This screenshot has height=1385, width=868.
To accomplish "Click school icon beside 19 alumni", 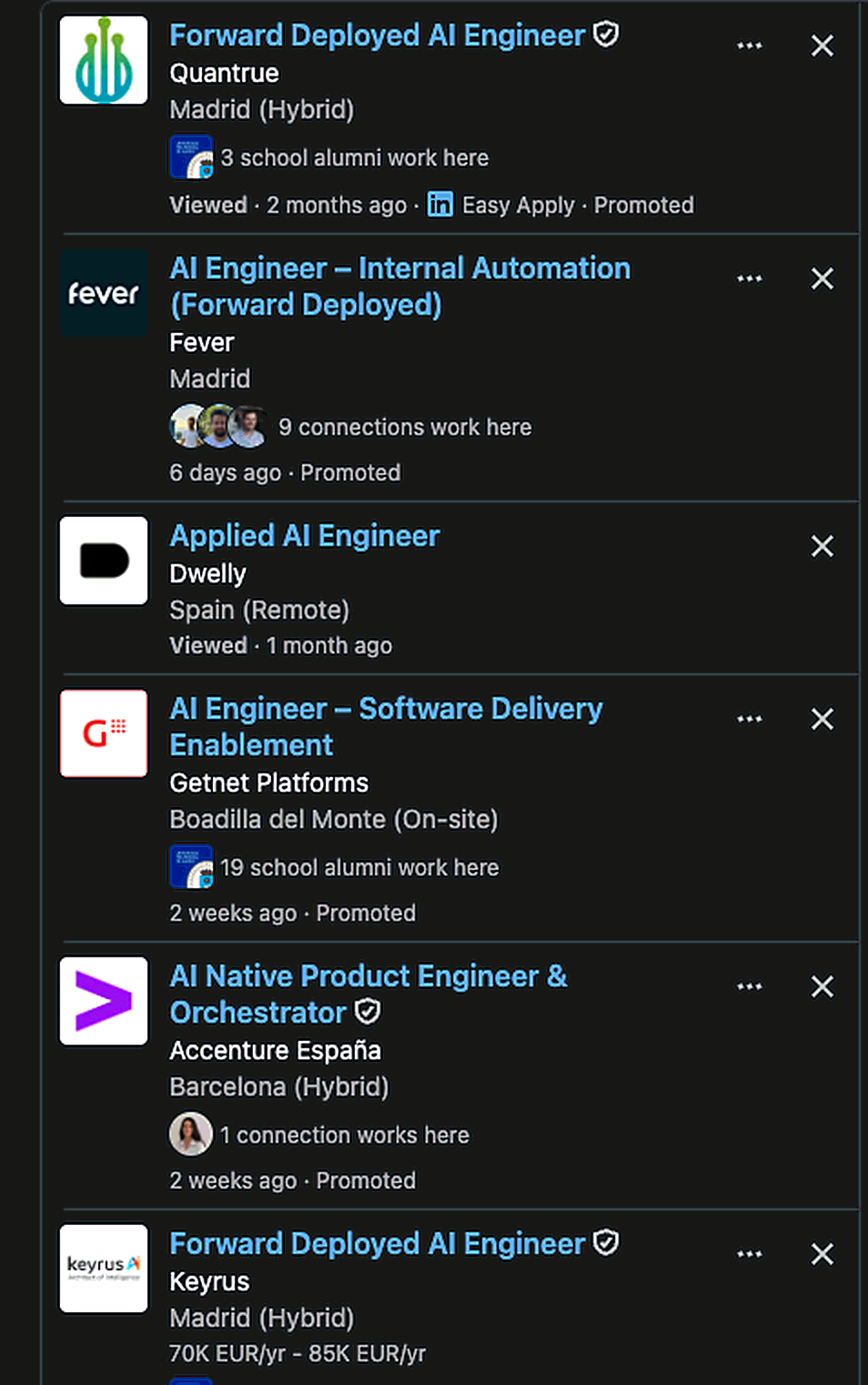I will point(191,866).
